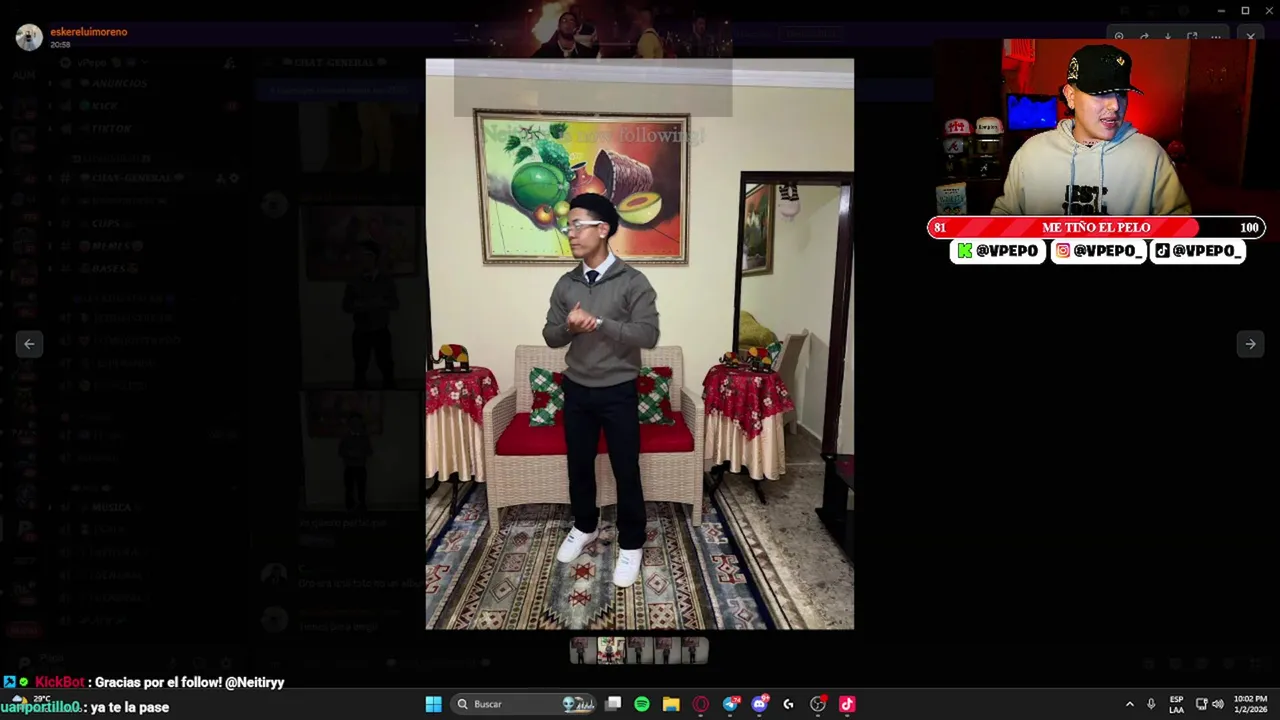This screenshot has height=720, width=1280.
Task: Click the KickBot follow message text
Action: [190, 682]
